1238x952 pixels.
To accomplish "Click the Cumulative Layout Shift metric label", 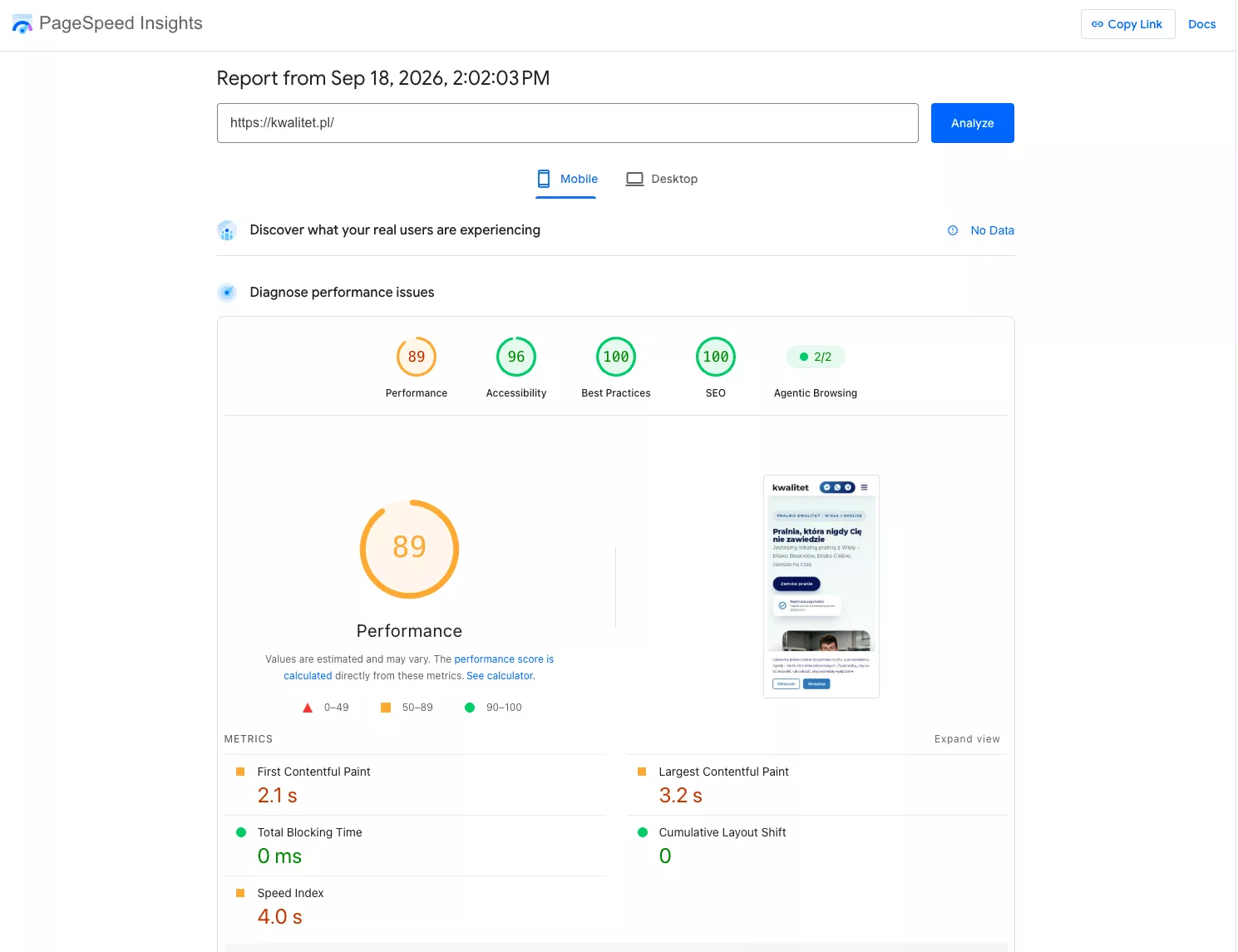I will point(723,832).
